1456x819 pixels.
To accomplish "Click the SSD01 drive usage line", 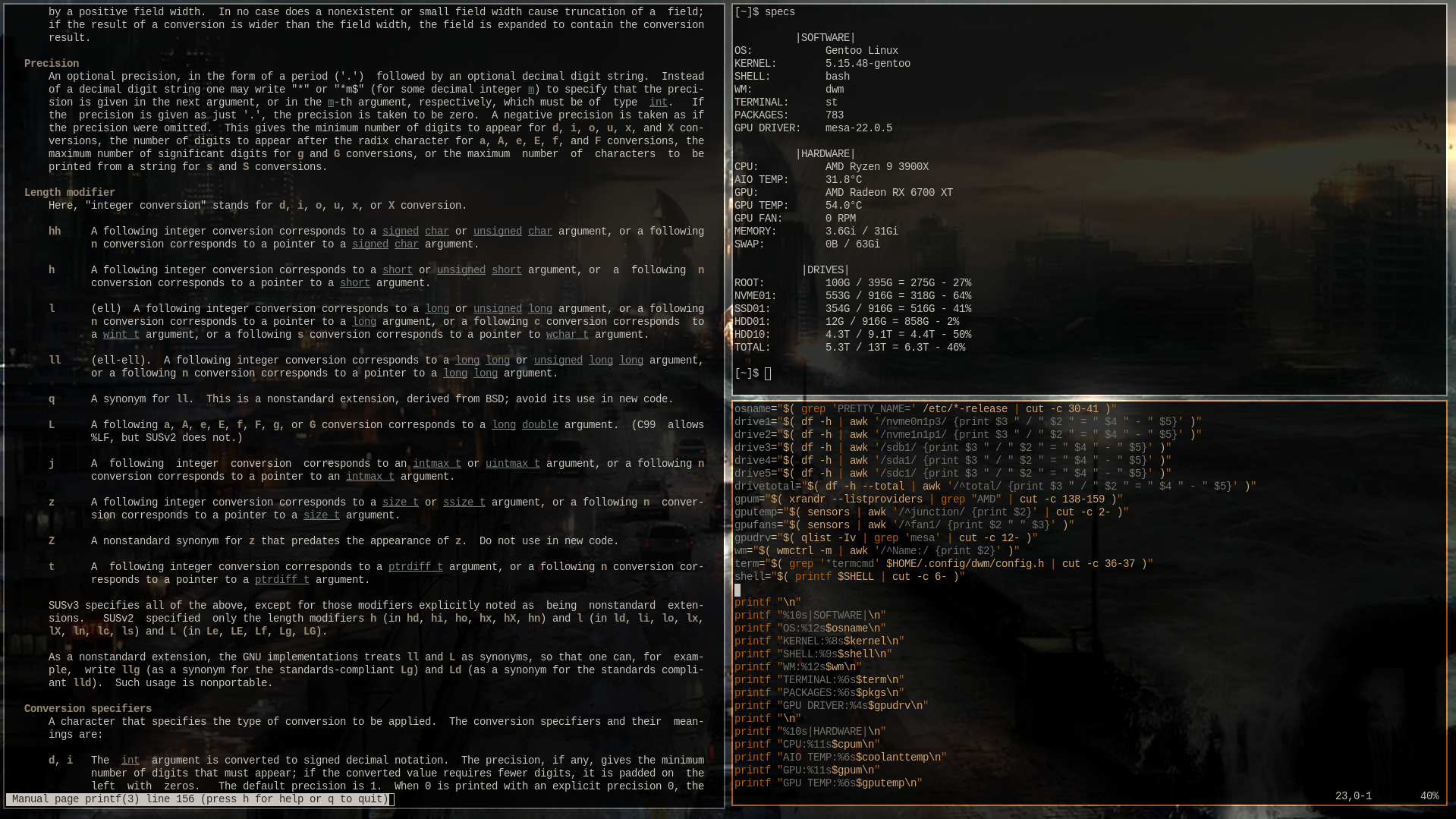I will point(853,309).
